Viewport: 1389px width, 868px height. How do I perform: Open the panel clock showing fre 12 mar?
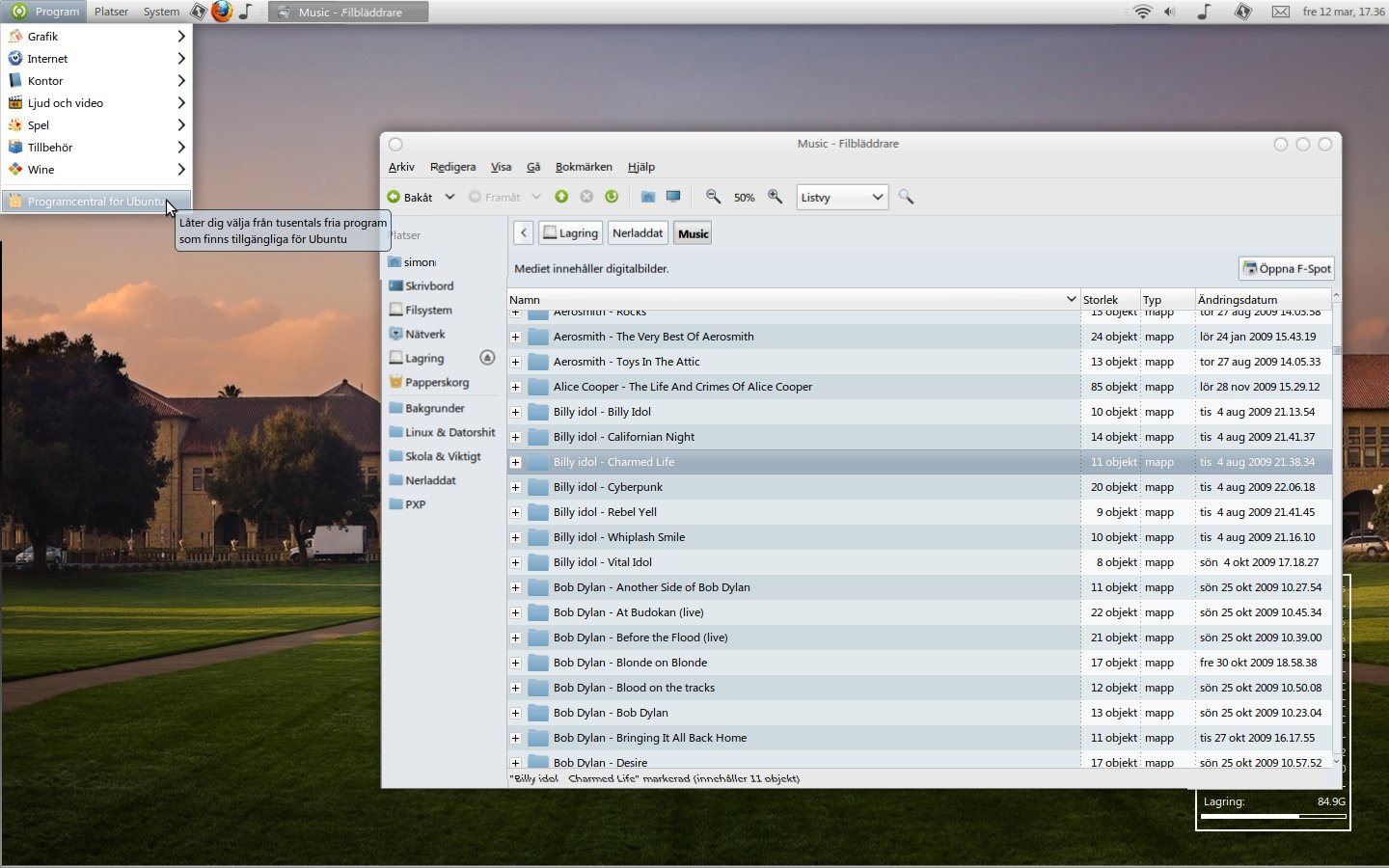click(1344, 12)
